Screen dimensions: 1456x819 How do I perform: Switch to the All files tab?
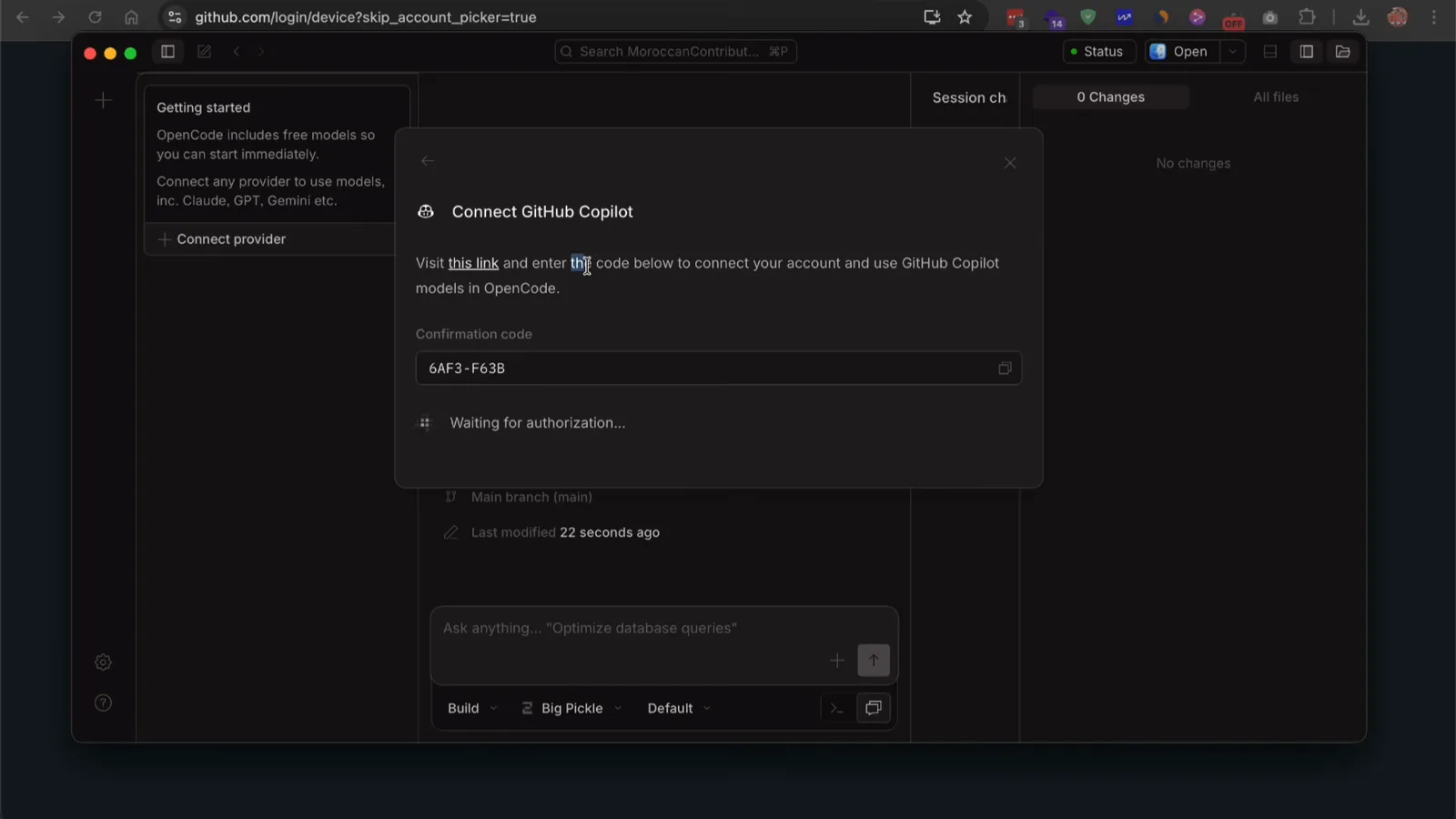tap(1276, 97)
